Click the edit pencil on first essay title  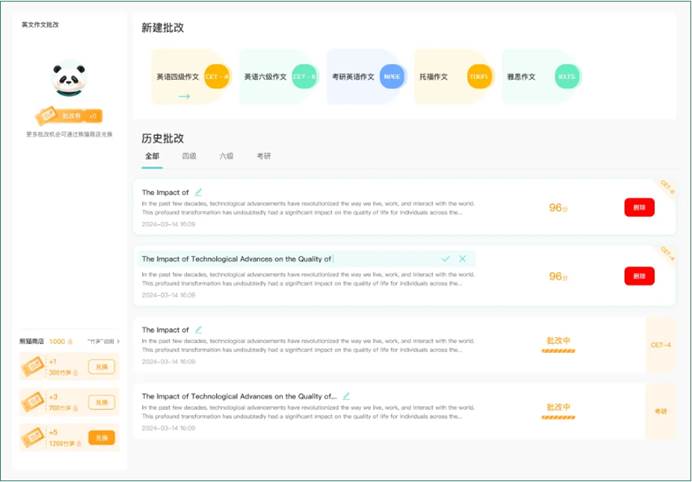coord(198,192)
